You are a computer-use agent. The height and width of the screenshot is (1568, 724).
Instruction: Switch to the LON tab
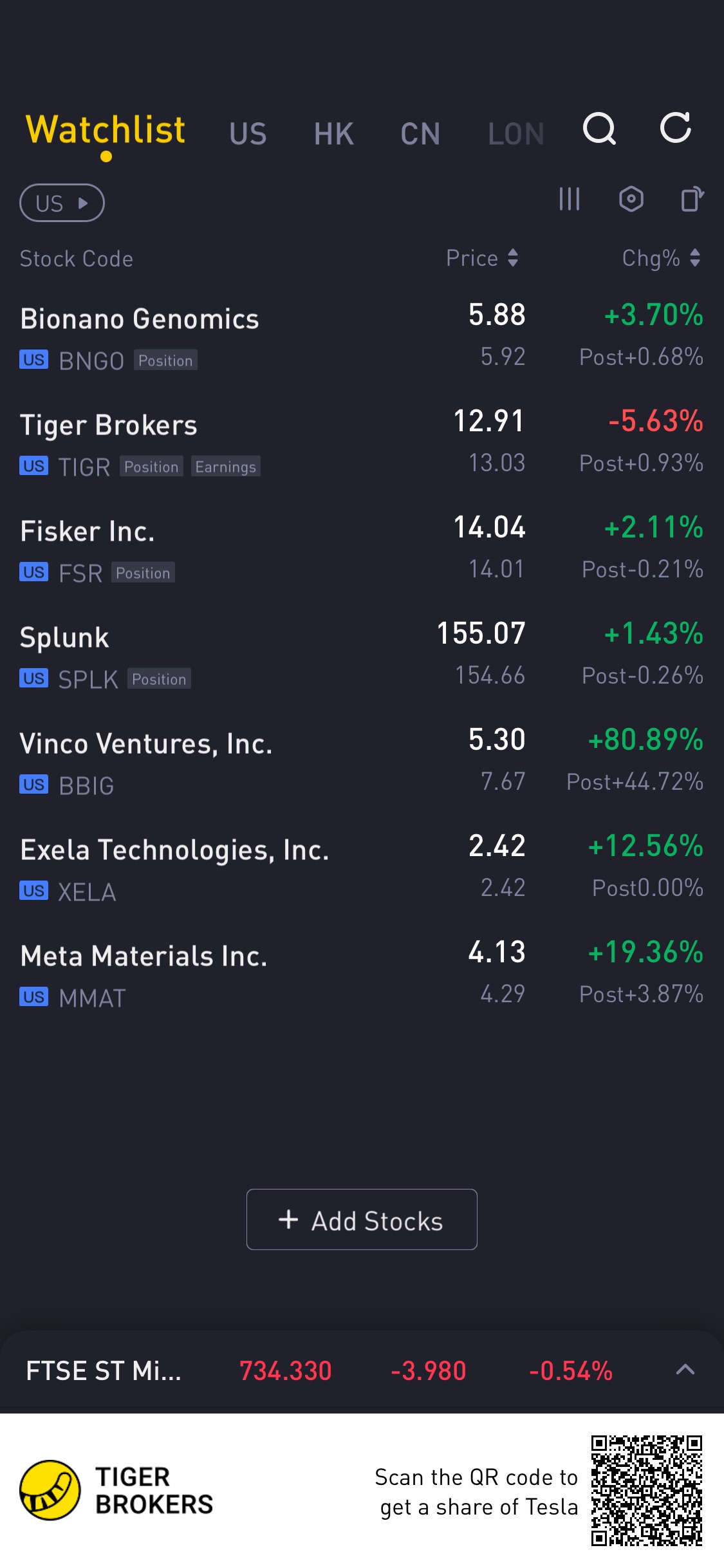(x=515, y=134)
